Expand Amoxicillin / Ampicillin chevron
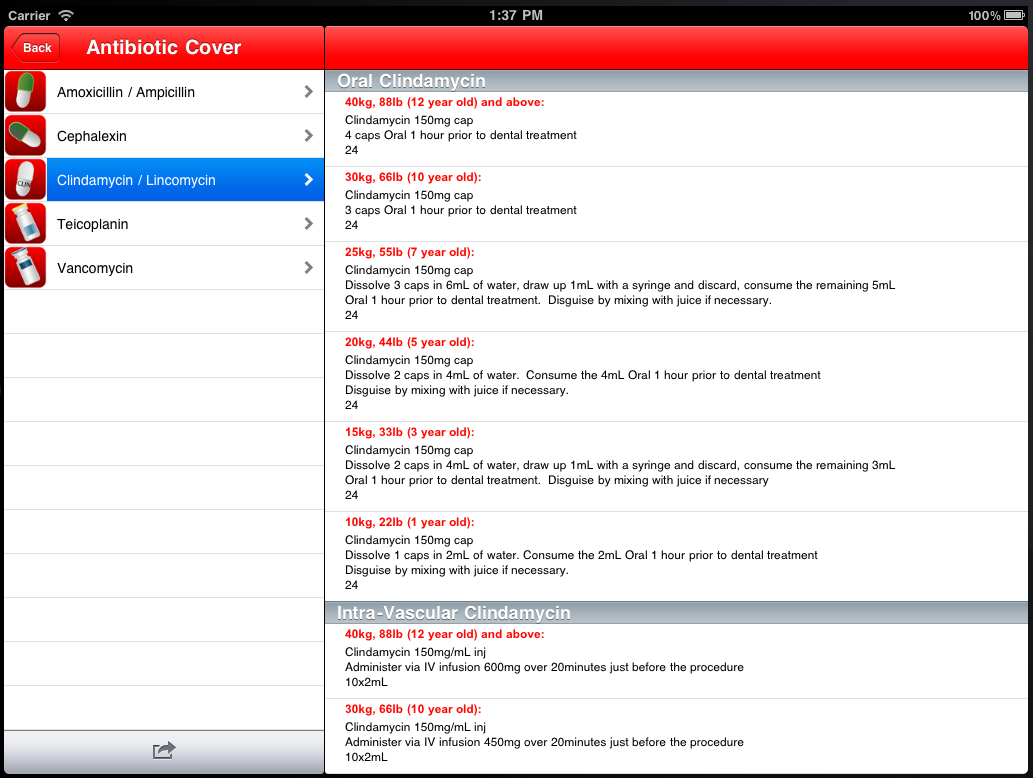The width and height of the screenshot is (1033, 778). tap(308, 92)
